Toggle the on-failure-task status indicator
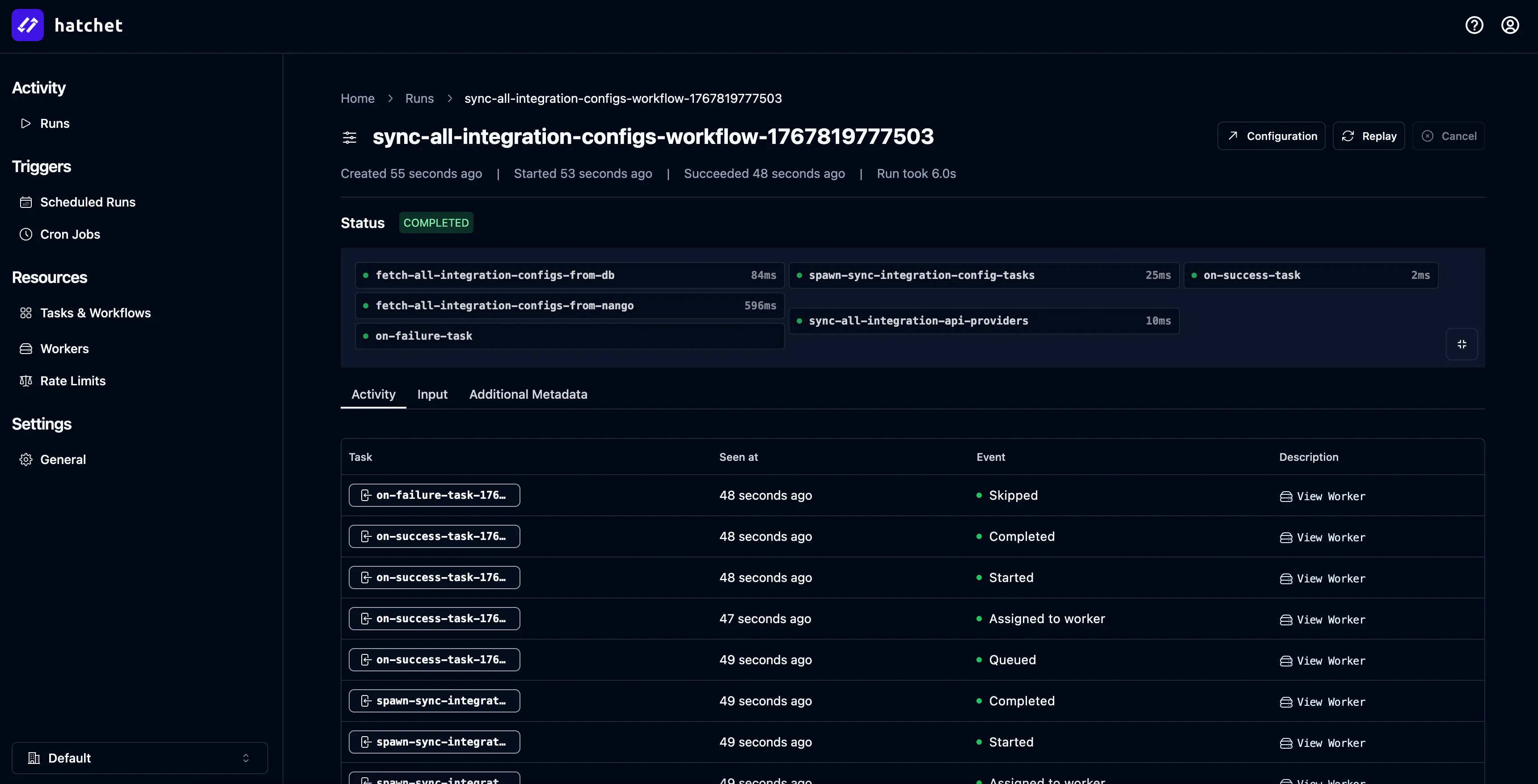 point(366,336)
